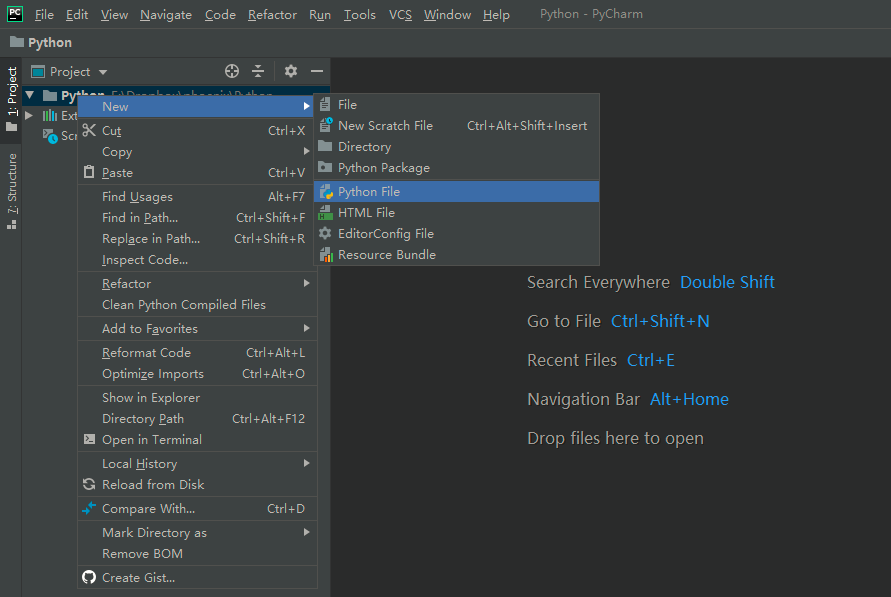Open the Window menu
The image size is (891, 597).
pyautogui.click(x=447, y=15)
